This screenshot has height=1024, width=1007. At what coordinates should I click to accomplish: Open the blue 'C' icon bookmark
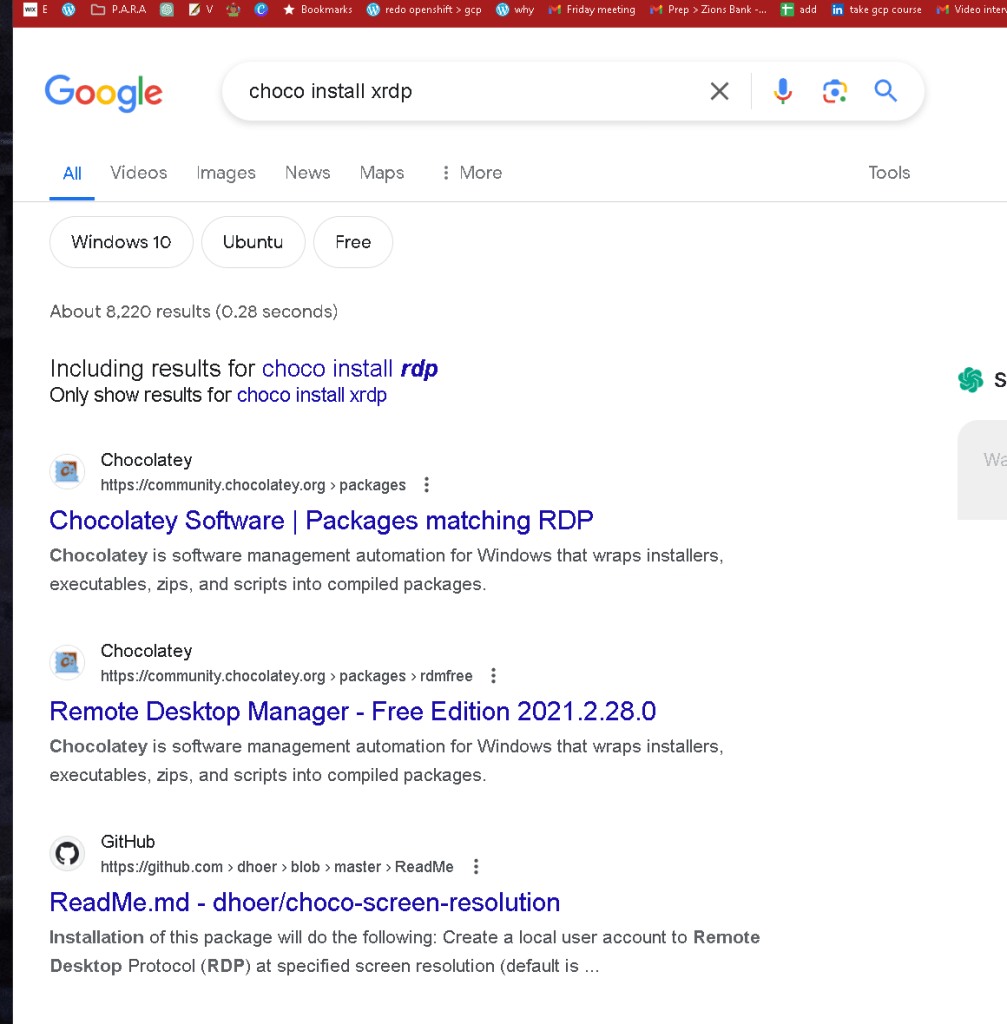pyautogui.click(x=261, y=9)
